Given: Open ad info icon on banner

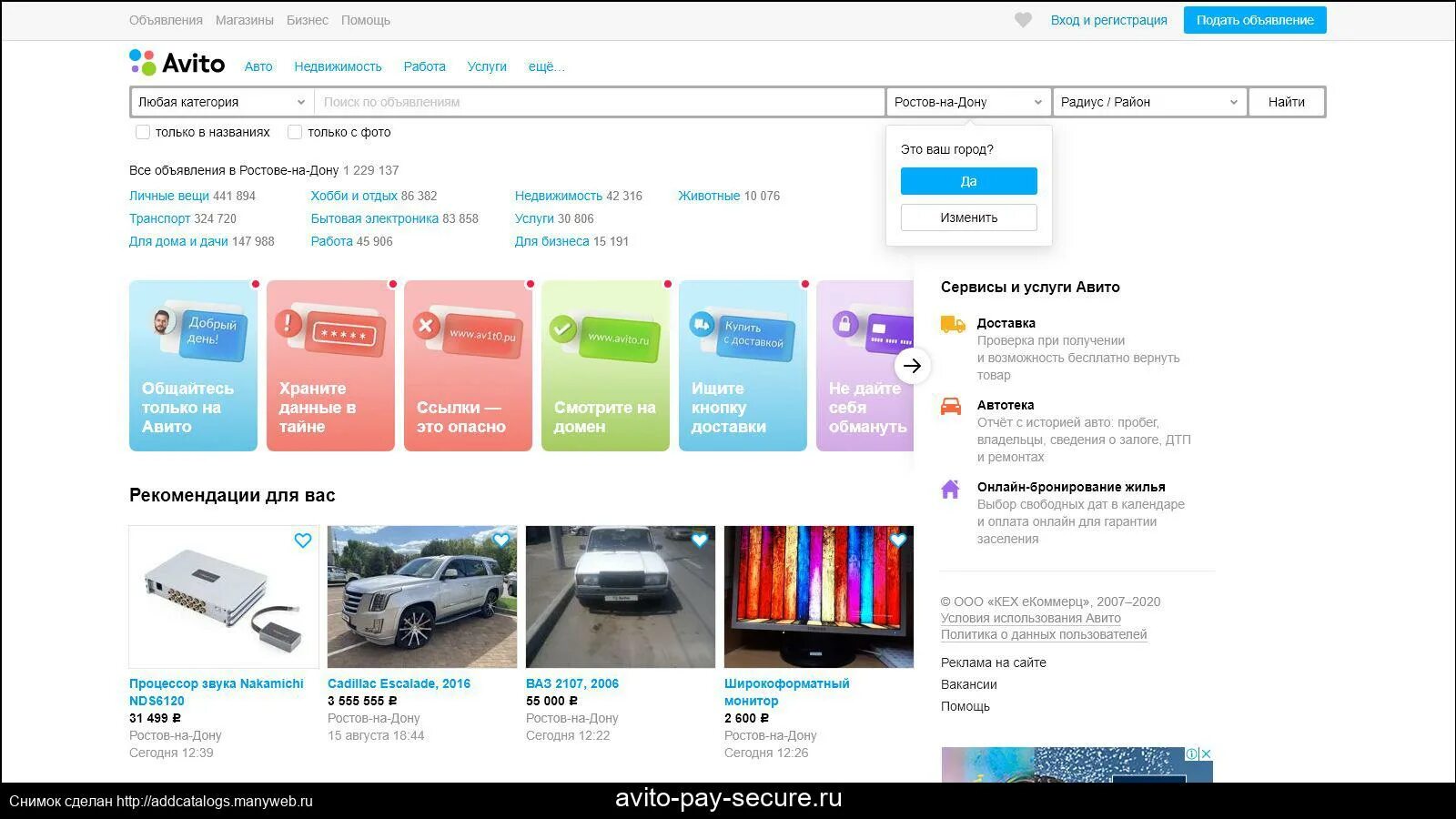Looking at the screenshot, I should point(1192,753).
